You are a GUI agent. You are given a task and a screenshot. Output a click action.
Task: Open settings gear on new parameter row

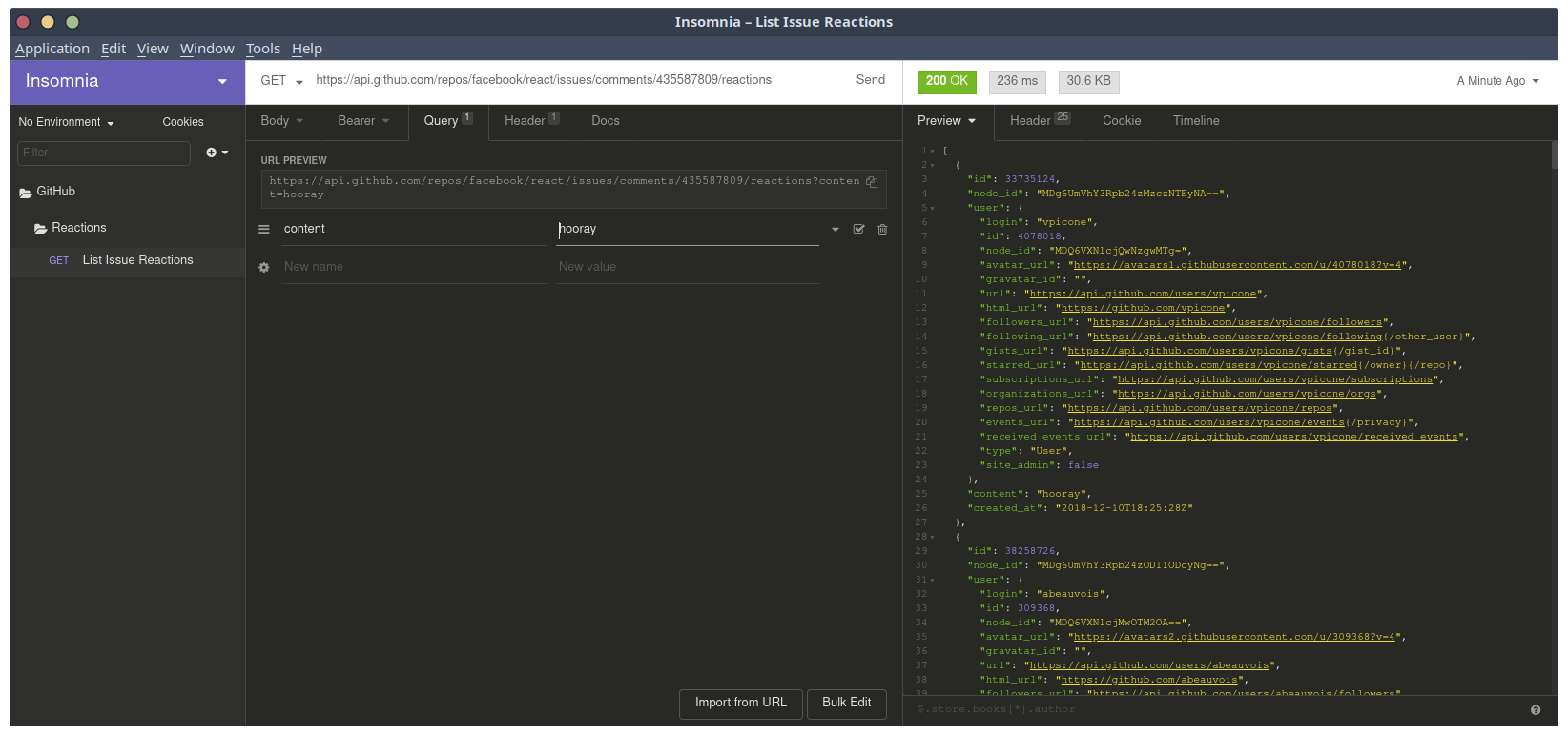pos(264,267)
